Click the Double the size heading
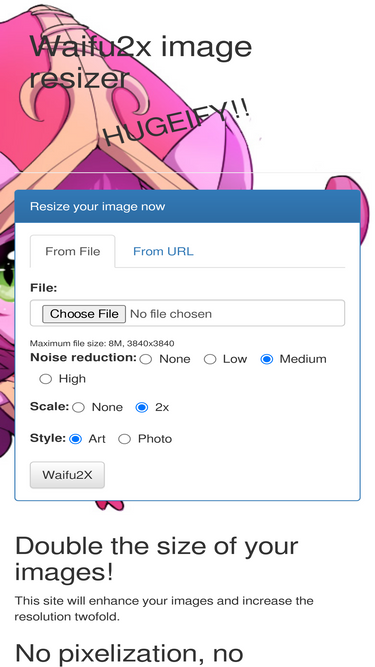This screenshot has height=667, width=375. click(x=156, y=559)
